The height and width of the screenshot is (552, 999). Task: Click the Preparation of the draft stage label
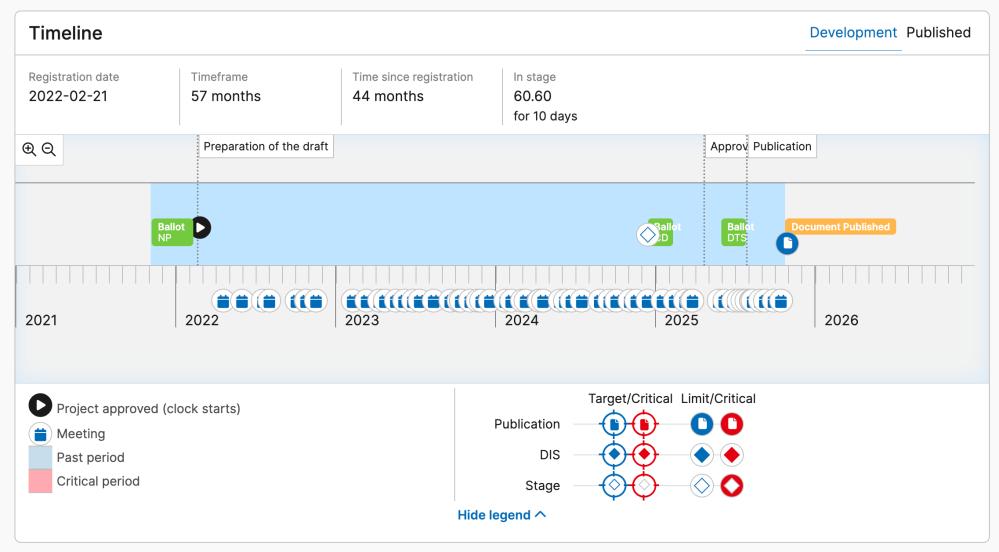266,146
